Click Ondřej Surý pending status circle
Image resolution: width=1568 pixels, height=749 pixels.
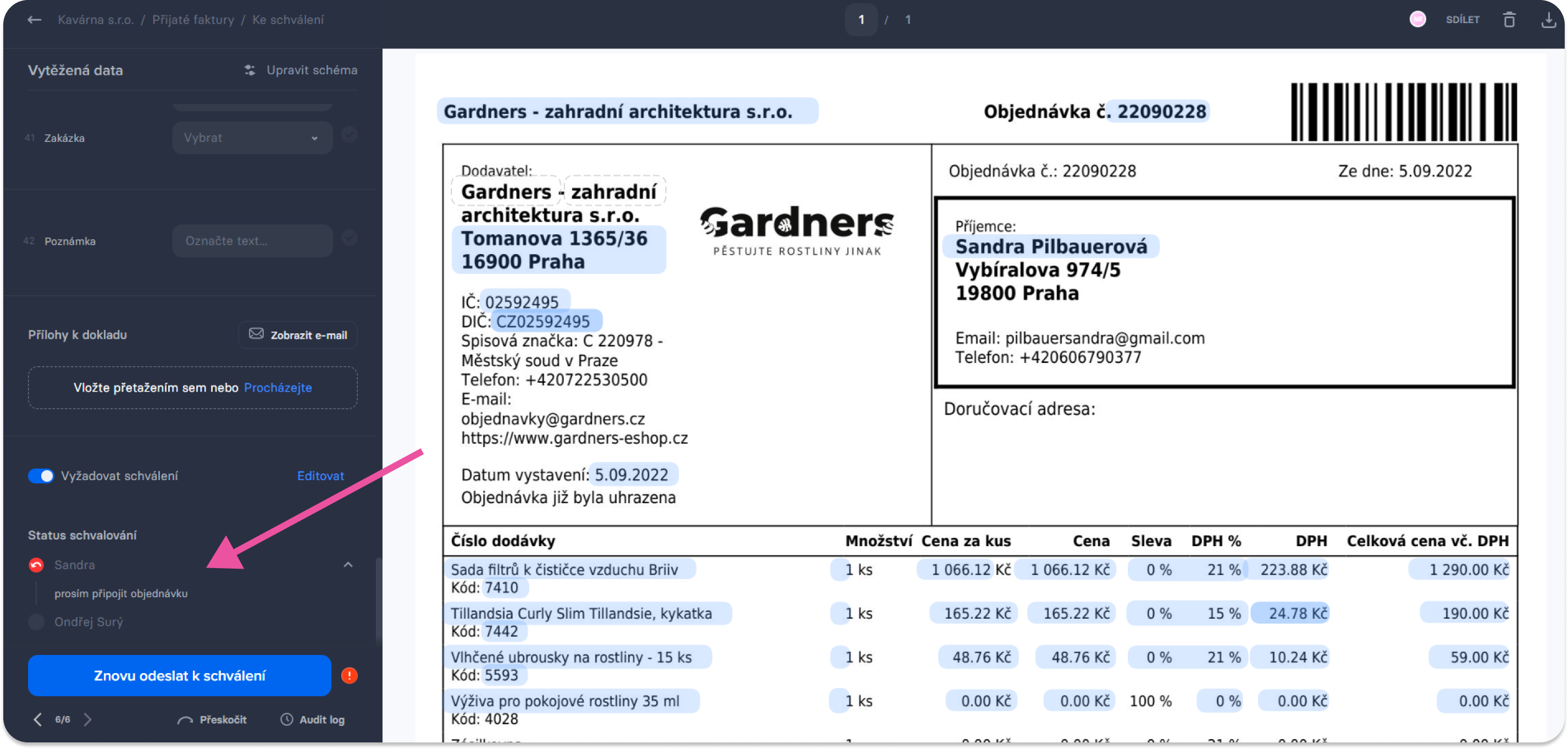tap(36, 622)
